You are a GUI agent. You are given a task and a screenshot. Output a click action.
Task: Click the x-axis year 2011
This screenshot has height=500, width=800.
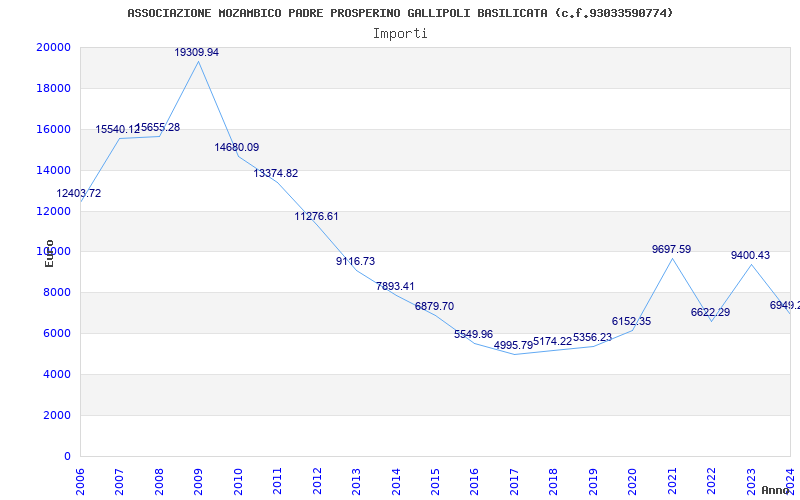[277, 482]
